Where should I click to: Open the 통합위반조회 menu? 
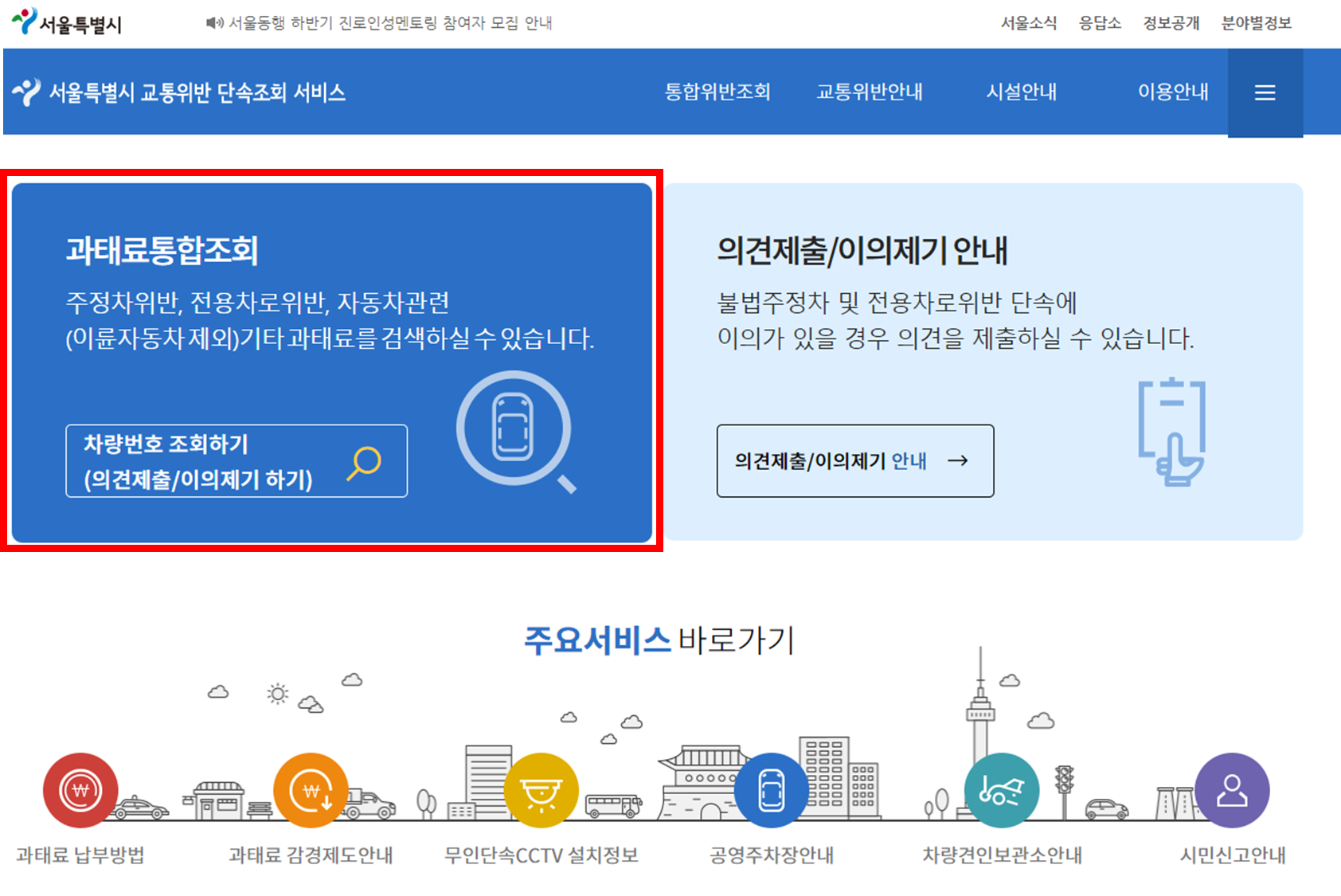pyautogui.click(x=717, y=92)
